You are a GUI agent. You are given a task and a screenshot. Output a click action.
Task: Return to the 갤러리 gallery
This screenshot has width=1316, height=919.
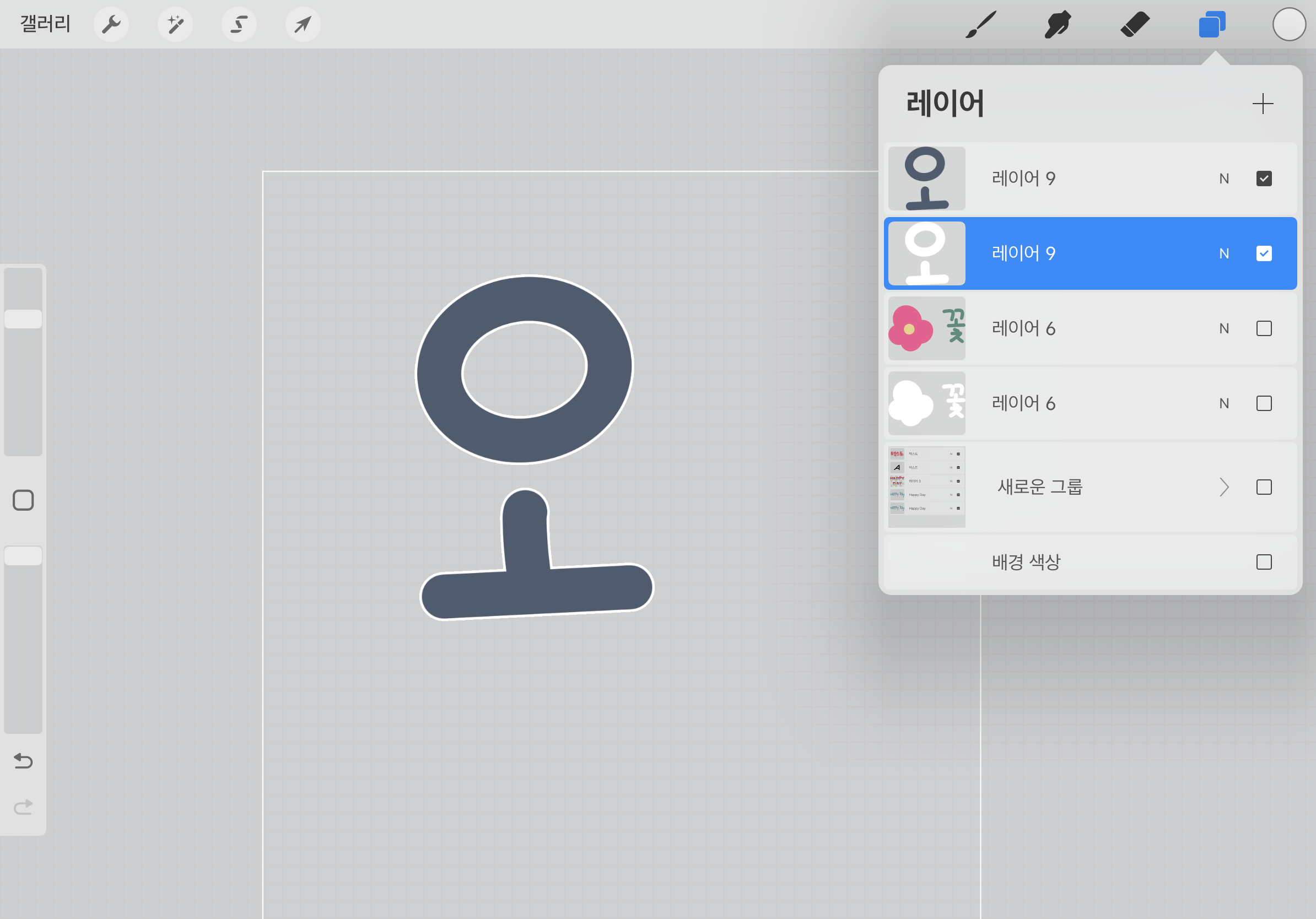(45, 24)
